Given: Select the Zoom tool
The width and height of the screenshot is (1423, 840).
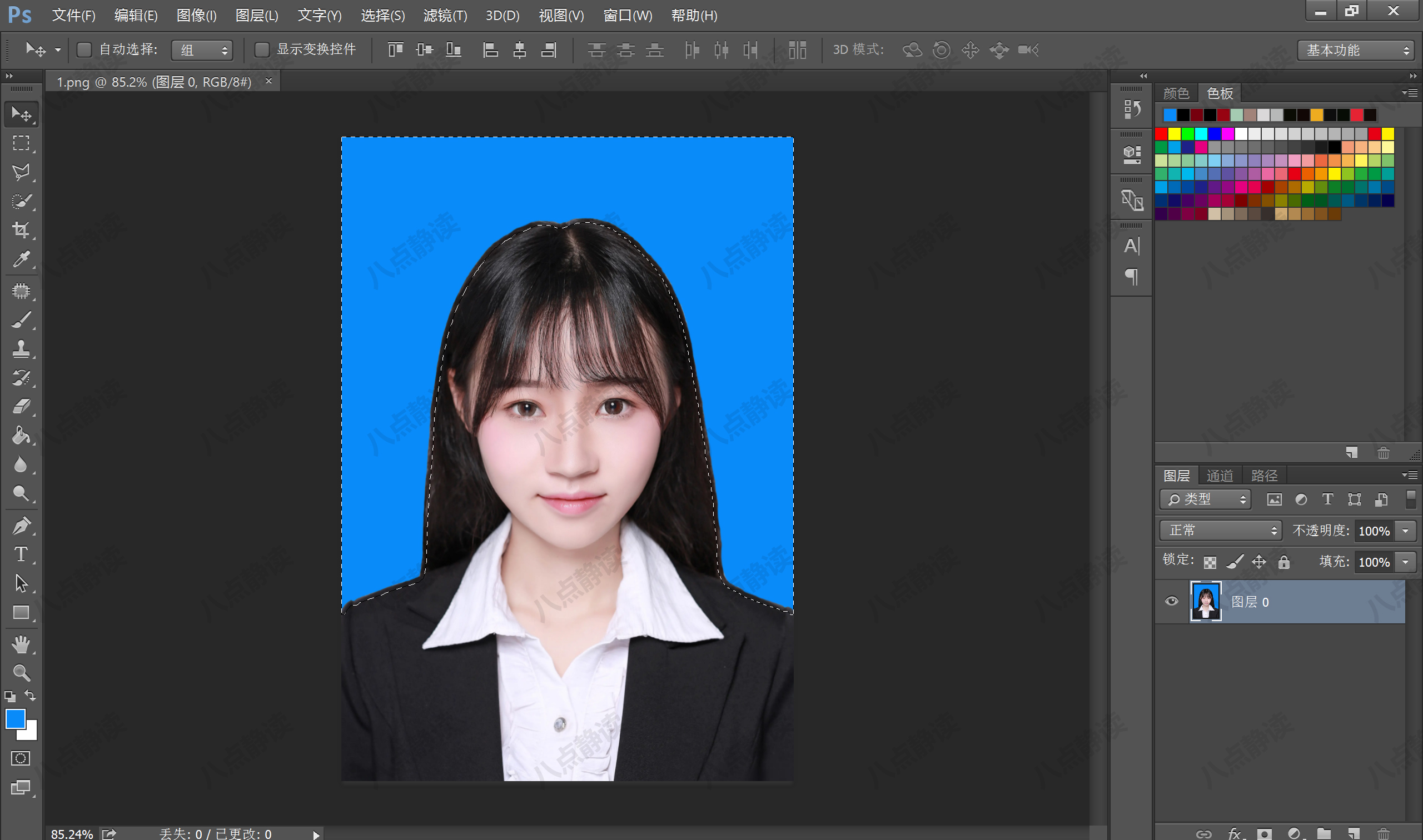Looking at the screenshot, I should point(21,672).
